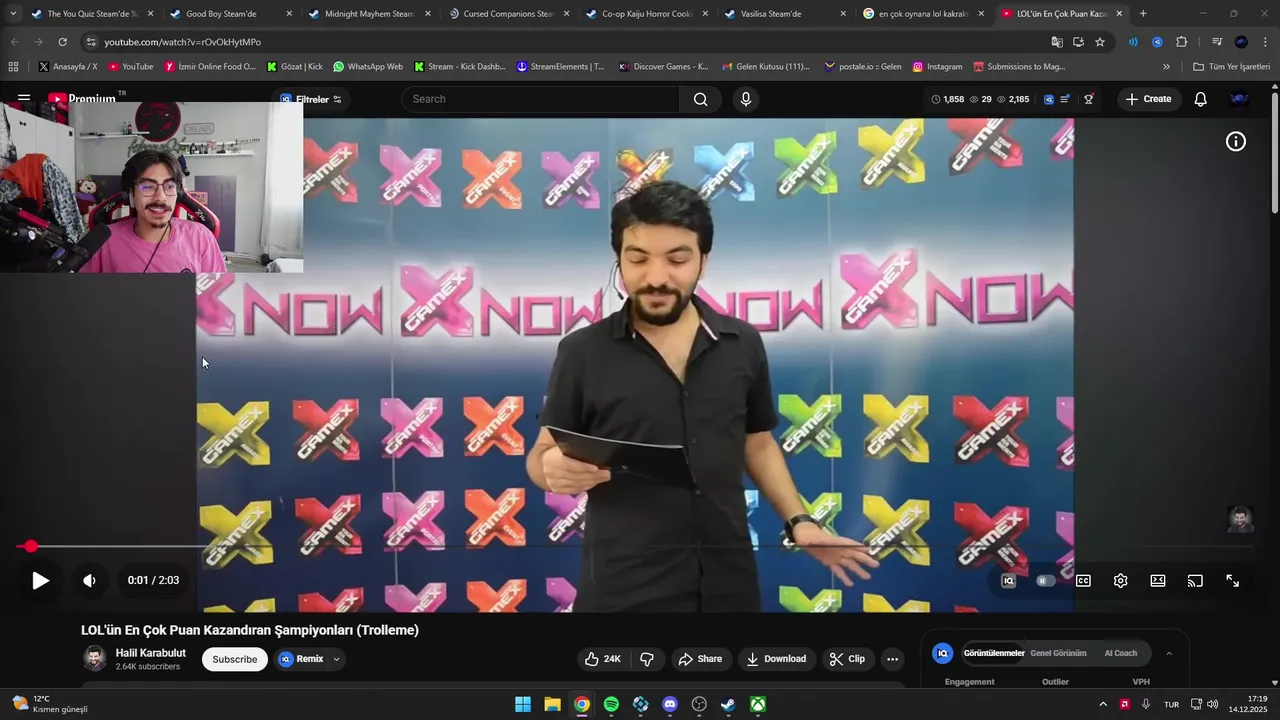The width and height of the screenshot is (1280, 720).
Task: Open Tüm Yer İşaretleri bookmarks folder
Action: [1231, 67]
